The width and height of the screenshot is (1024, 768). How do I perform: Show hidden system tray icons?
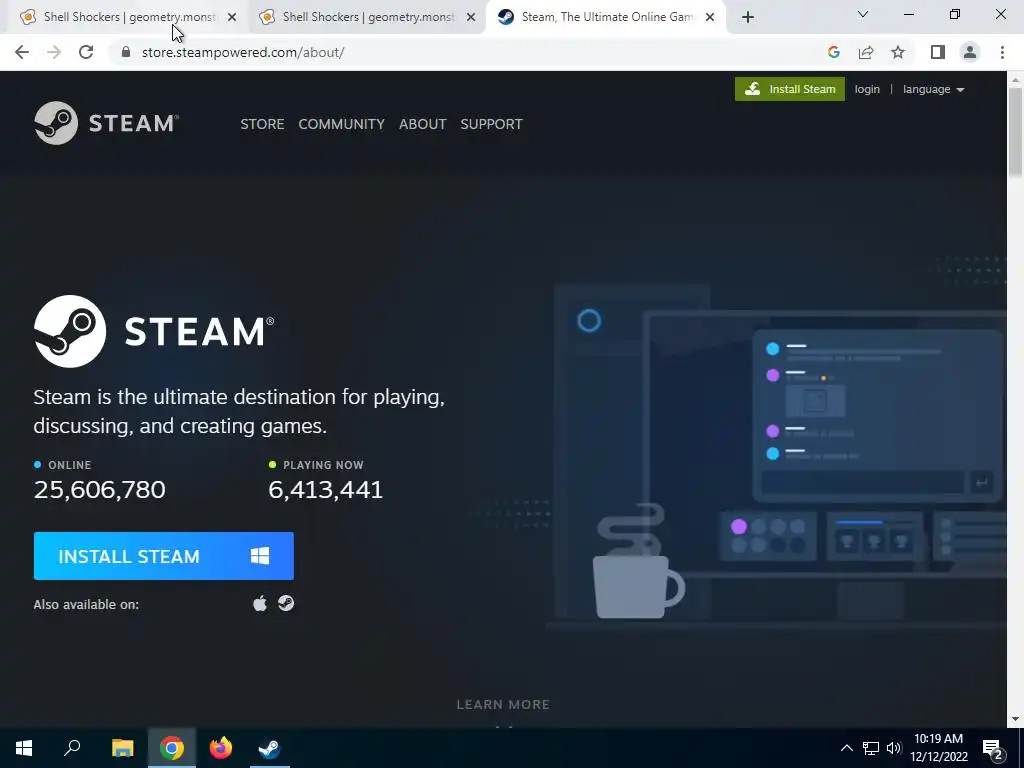click(x=846, y=748)
